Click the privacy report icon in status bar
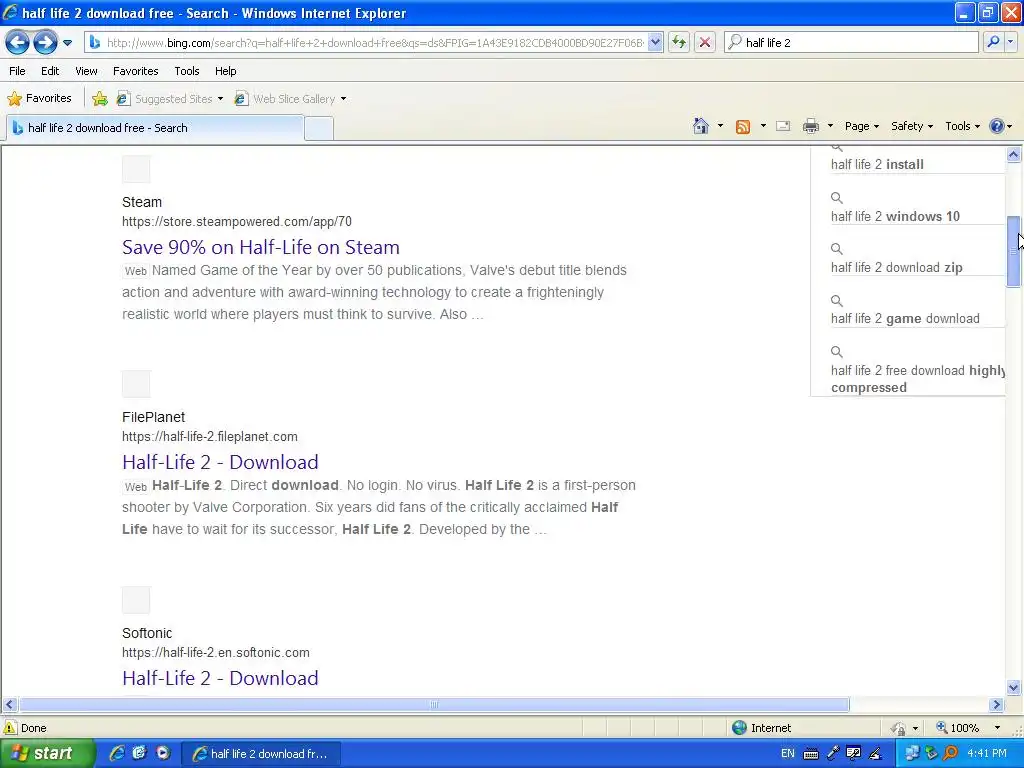This screenshot has height=768, width=1024. coord(899,728)
